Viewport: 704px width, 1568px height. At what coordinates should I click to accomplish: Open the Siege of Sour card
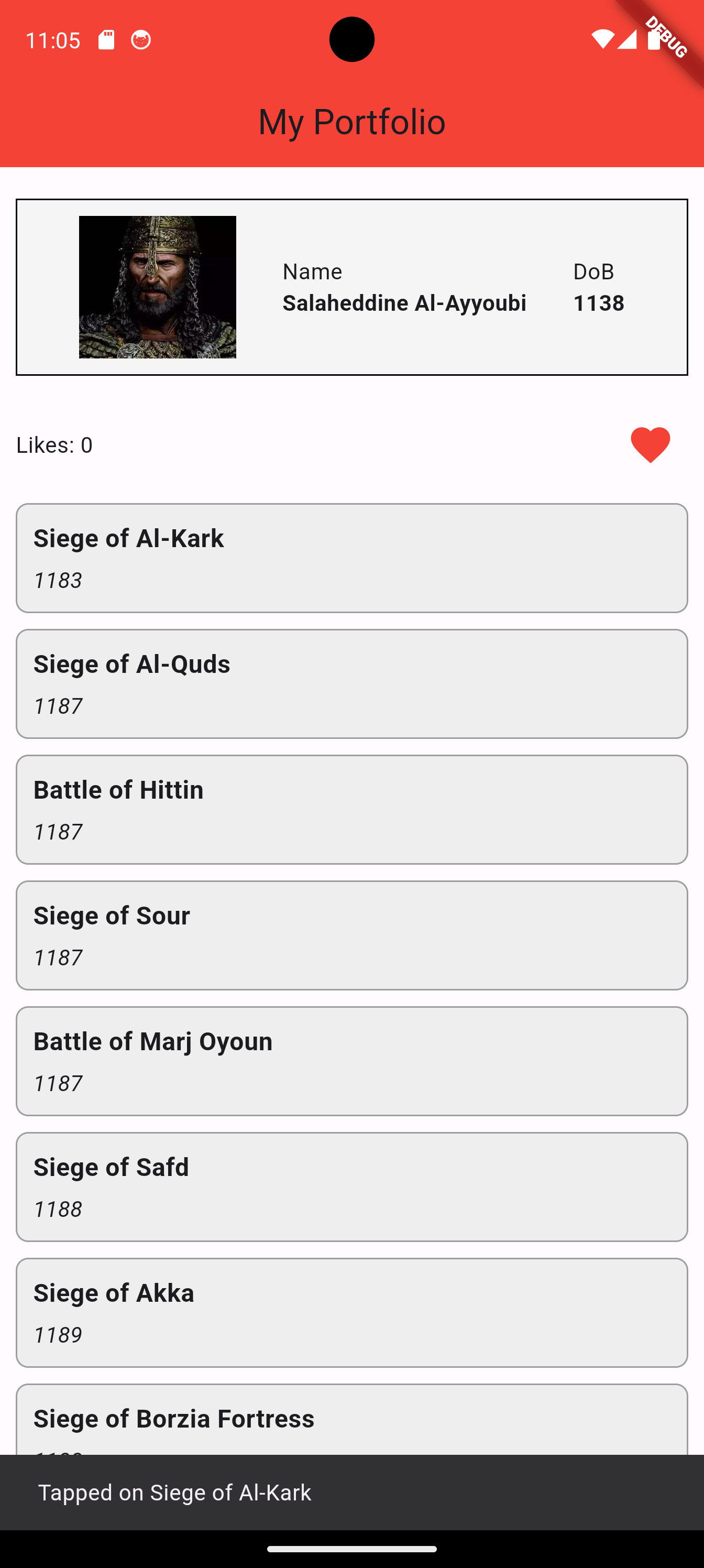pyautogui.click(x=351, y=935)
